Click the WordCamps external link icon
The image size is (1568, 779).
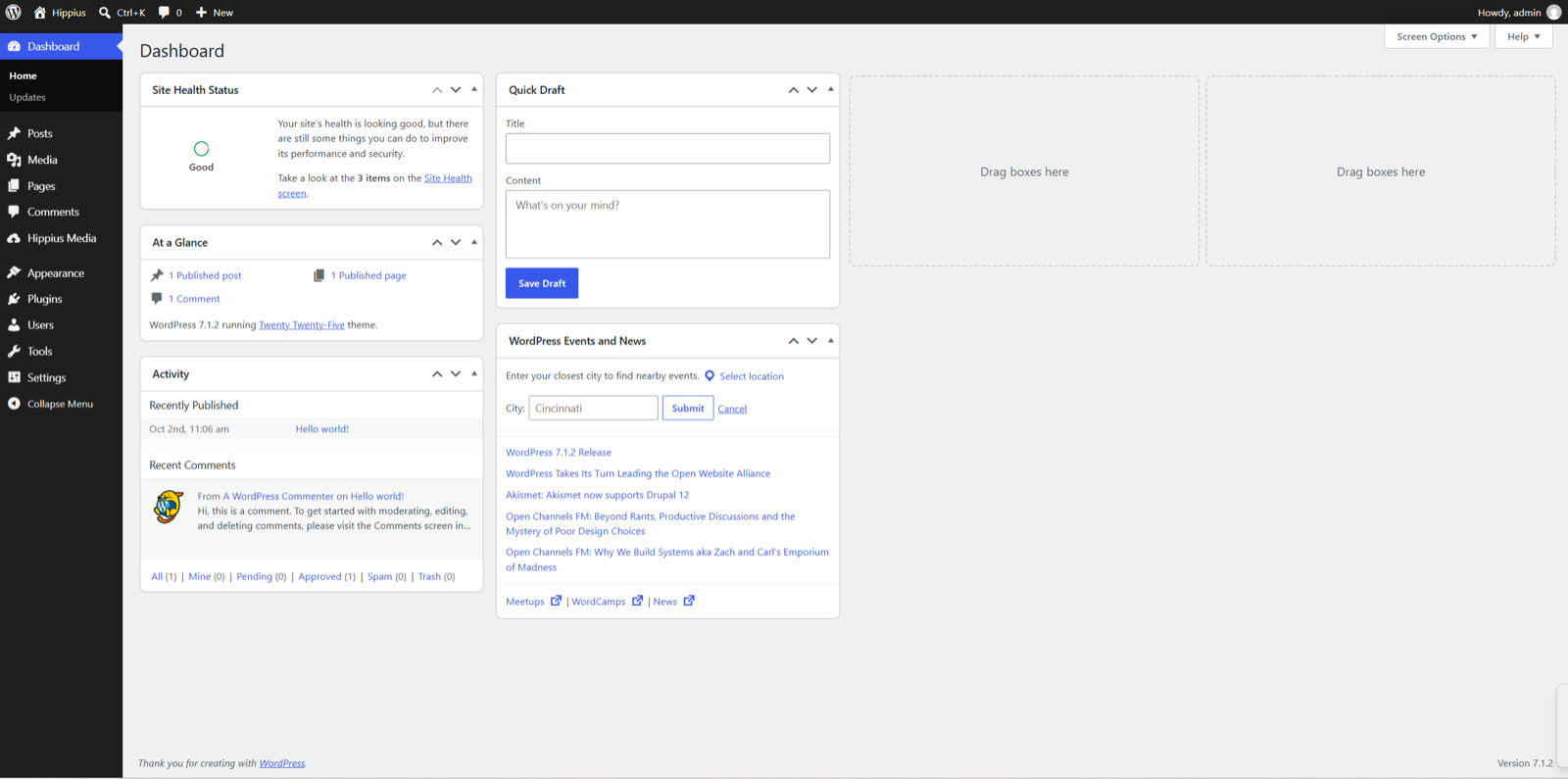point(637,601)
